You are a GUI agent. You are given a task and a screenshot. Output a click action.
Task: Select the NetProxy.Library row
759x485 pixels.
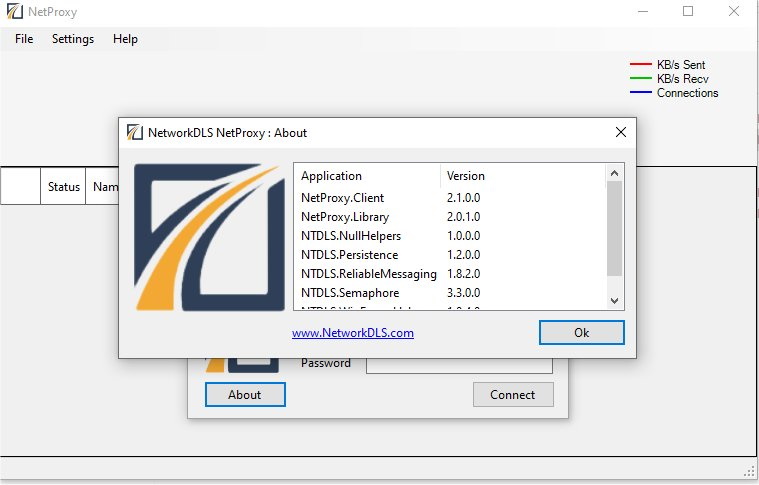(x=450, y=217)
